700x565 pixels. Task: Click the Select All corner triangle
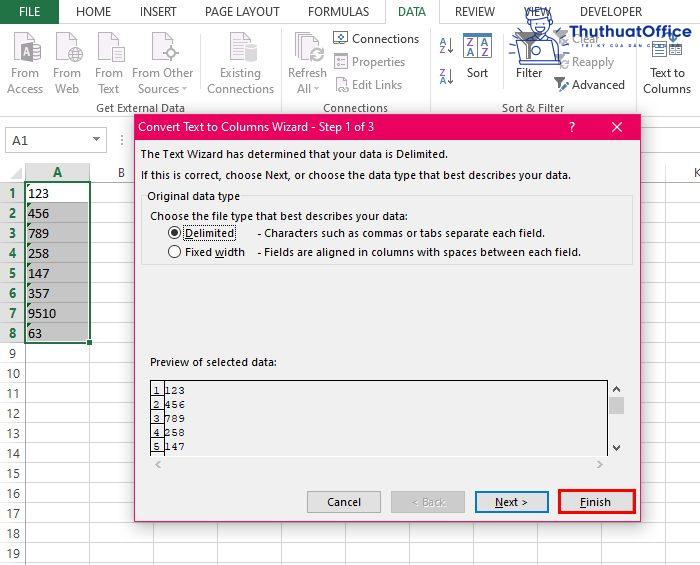point(16,173)
